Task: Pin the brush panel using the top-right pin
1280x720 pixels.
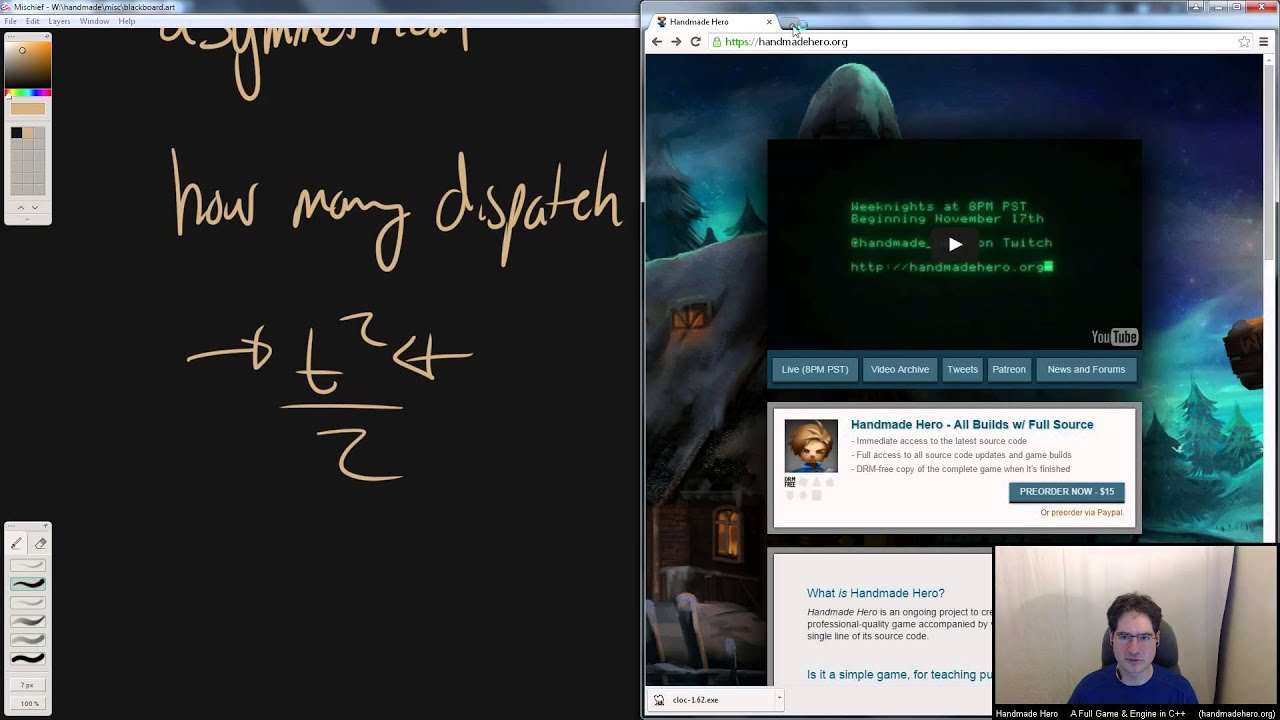Action: coord(46,527)
